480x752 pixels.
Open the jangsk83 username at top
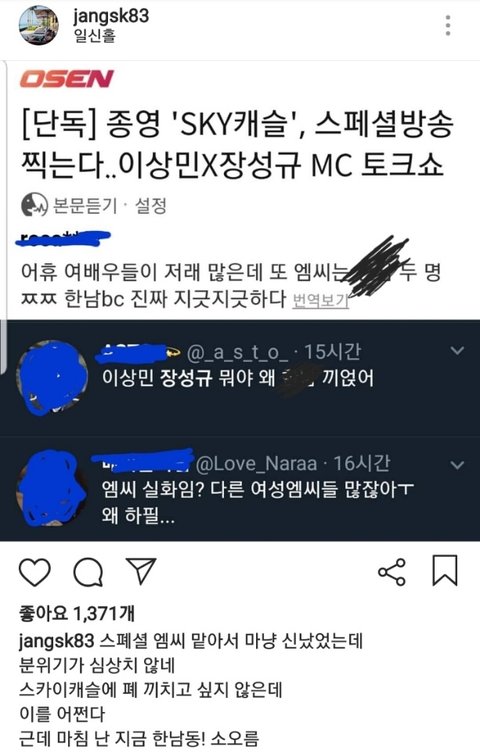point(111,16)
